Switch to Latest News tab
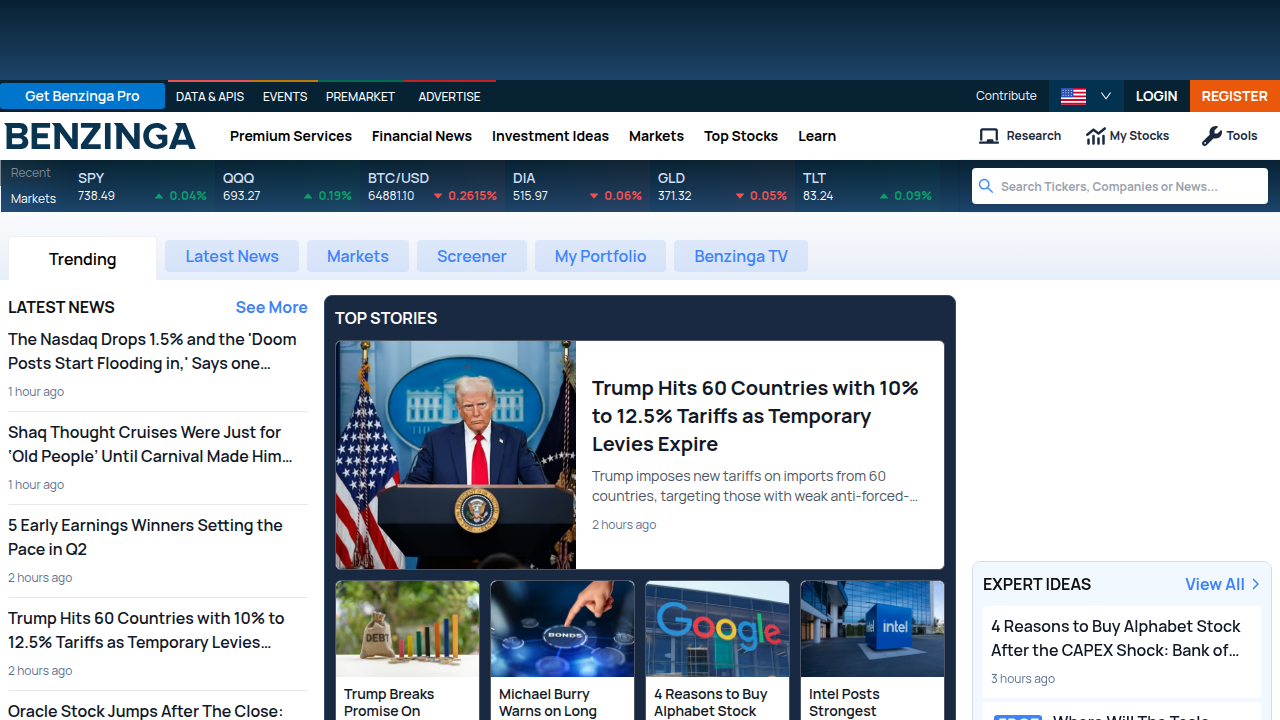 (232, 256)
